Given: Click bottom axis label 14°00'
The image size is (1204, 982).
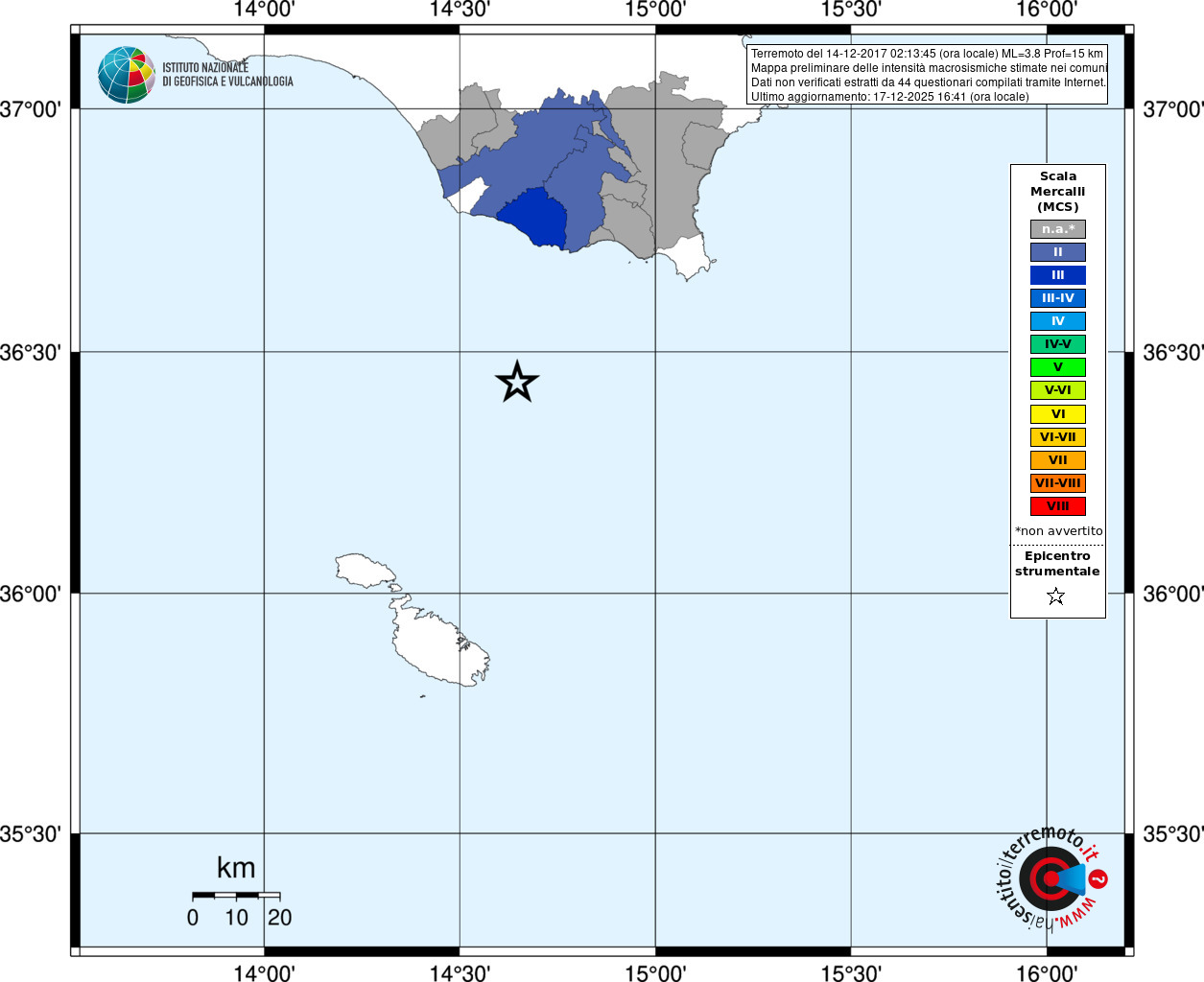Looking at the screenshot, I should (264, 973).
